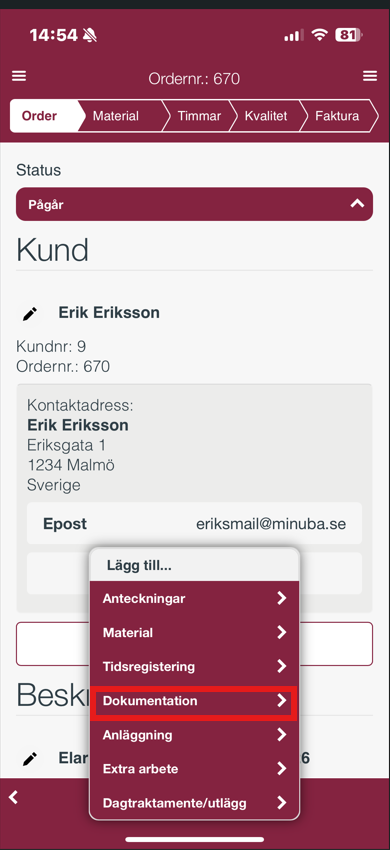Viewport: 390px width, 850px height.
Task: Open the right hamburger menu icon
Action: [x=370, y=76]
